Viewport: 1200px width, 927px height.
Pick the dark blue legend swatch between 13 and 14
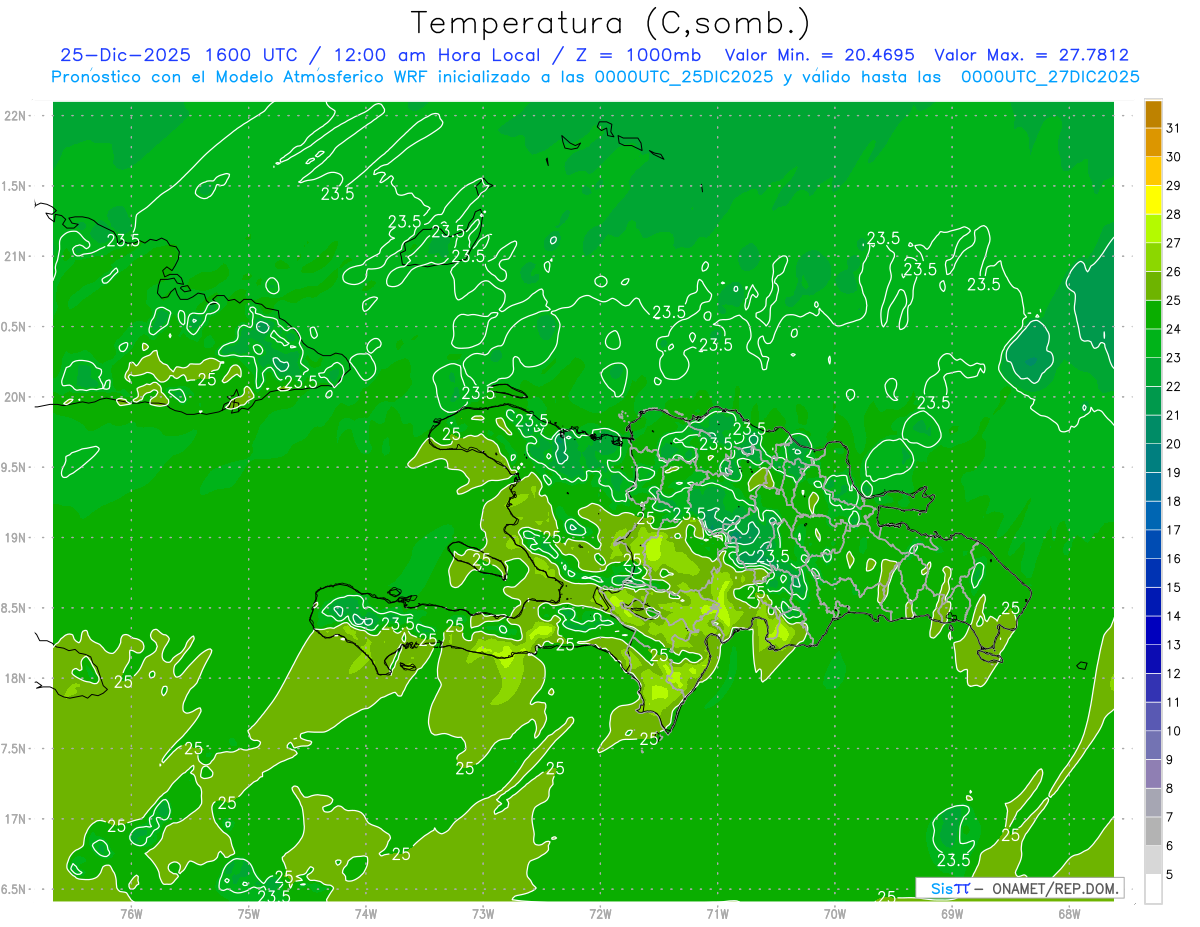(1153, 630)
